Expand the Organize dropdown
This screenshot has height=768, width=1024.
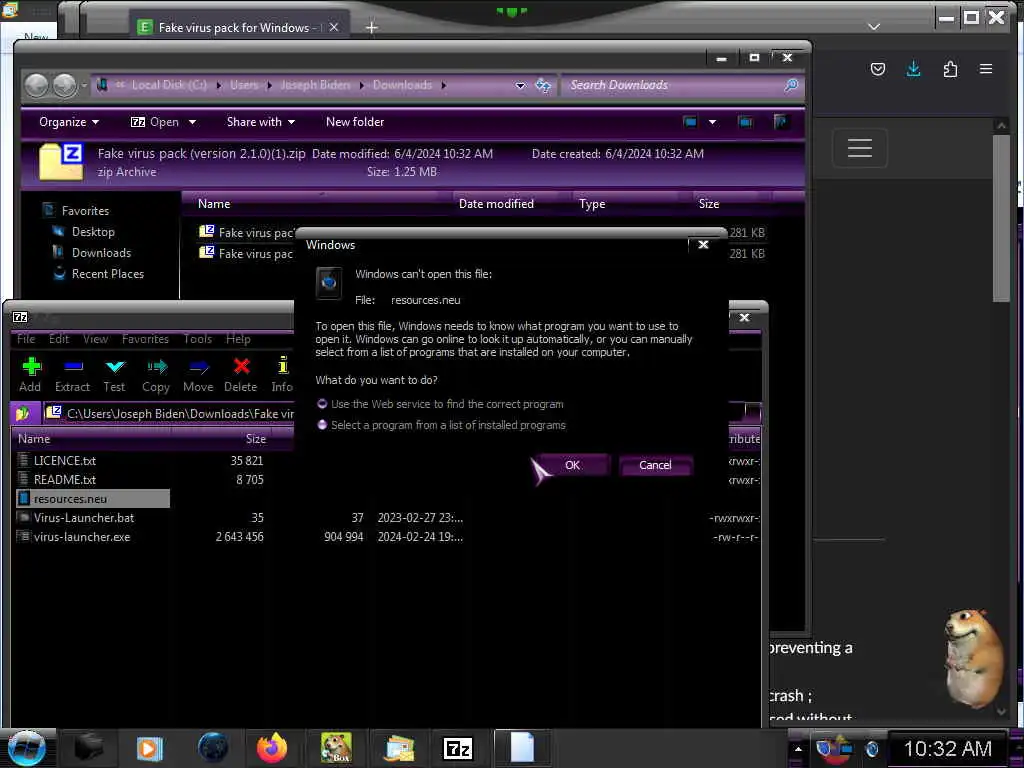point(69,122)
